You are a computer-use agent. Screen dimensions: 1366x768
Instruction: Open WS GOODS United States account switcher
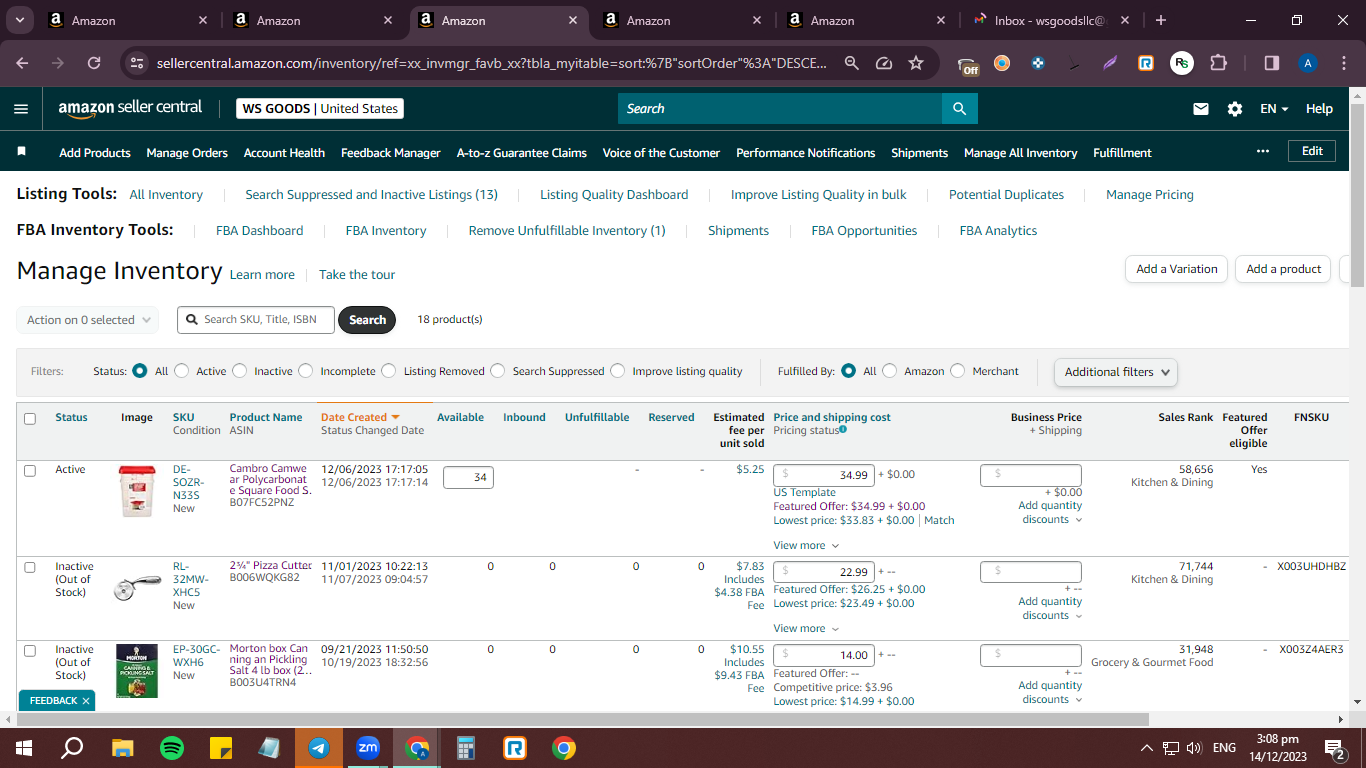[x=320, y=108]
